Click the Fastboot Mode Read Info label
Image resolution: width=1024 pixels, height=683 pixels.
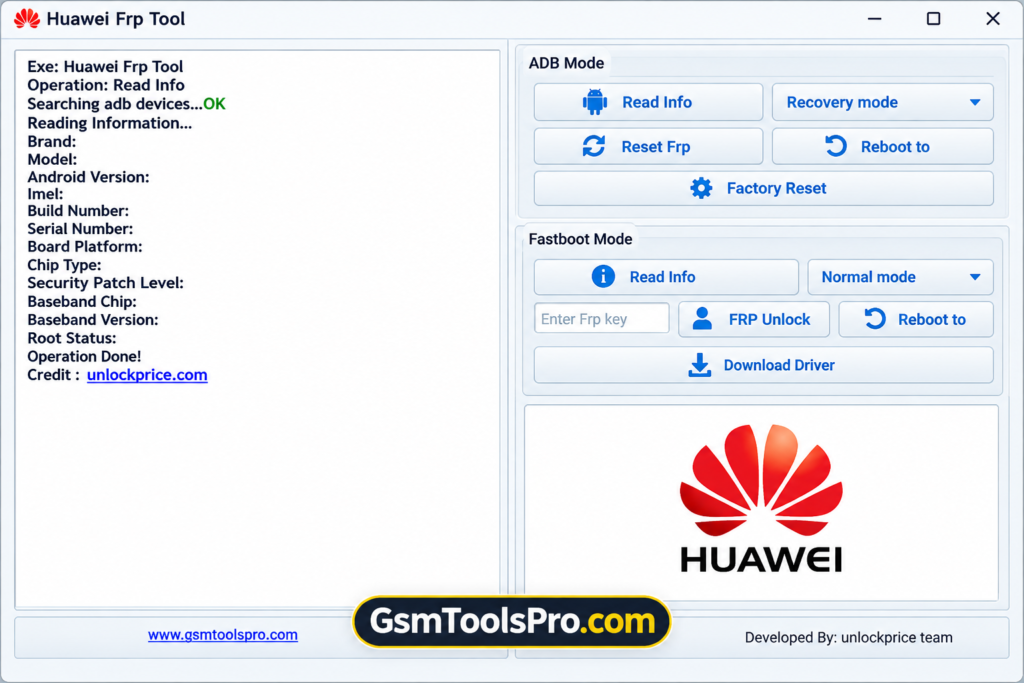click(x=662, y=277)
